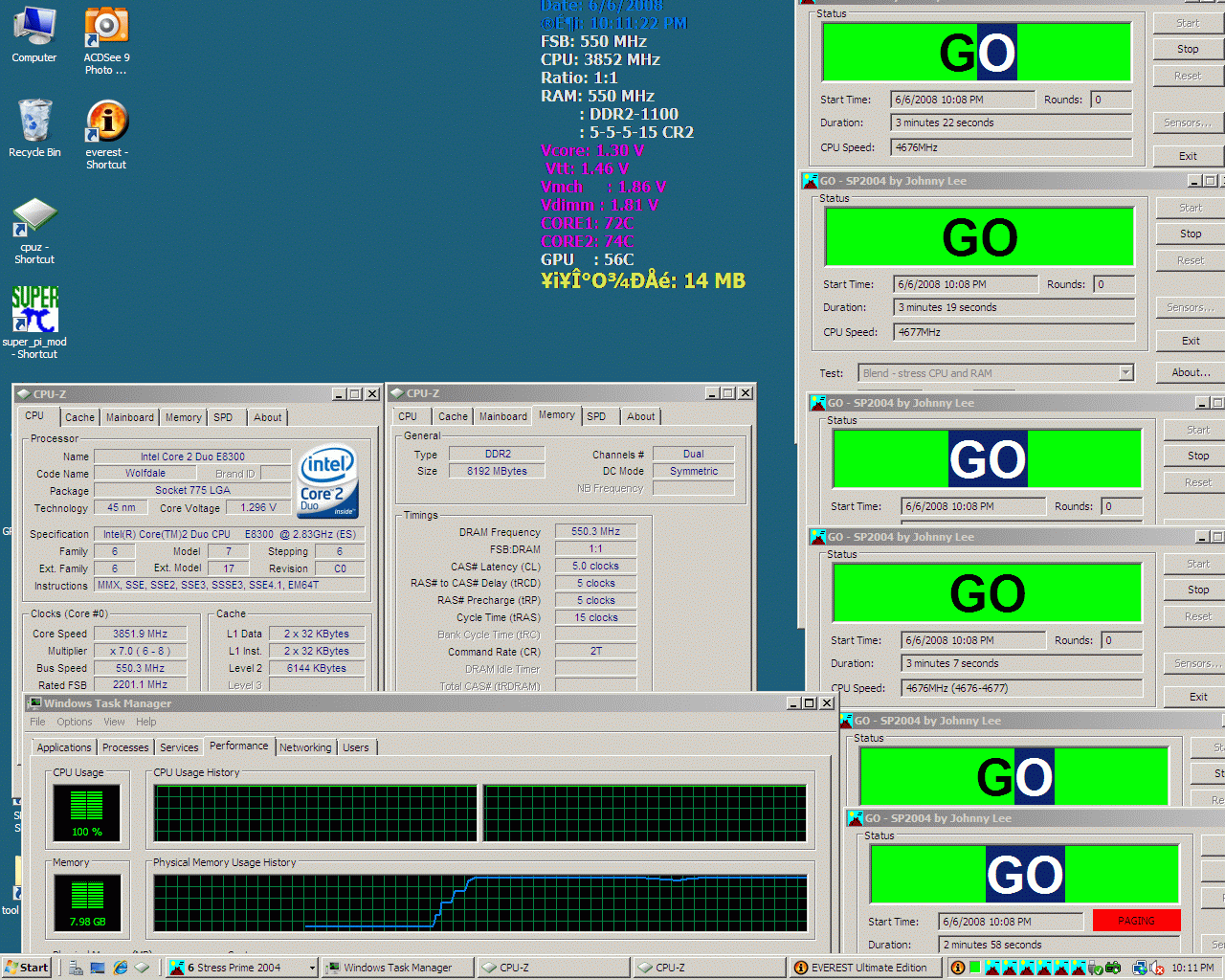The width and height of the screenshot is (1225, 980).
Task: Open the Cache tab in the CPU-Z CPU window
Action: pos(79,417)
